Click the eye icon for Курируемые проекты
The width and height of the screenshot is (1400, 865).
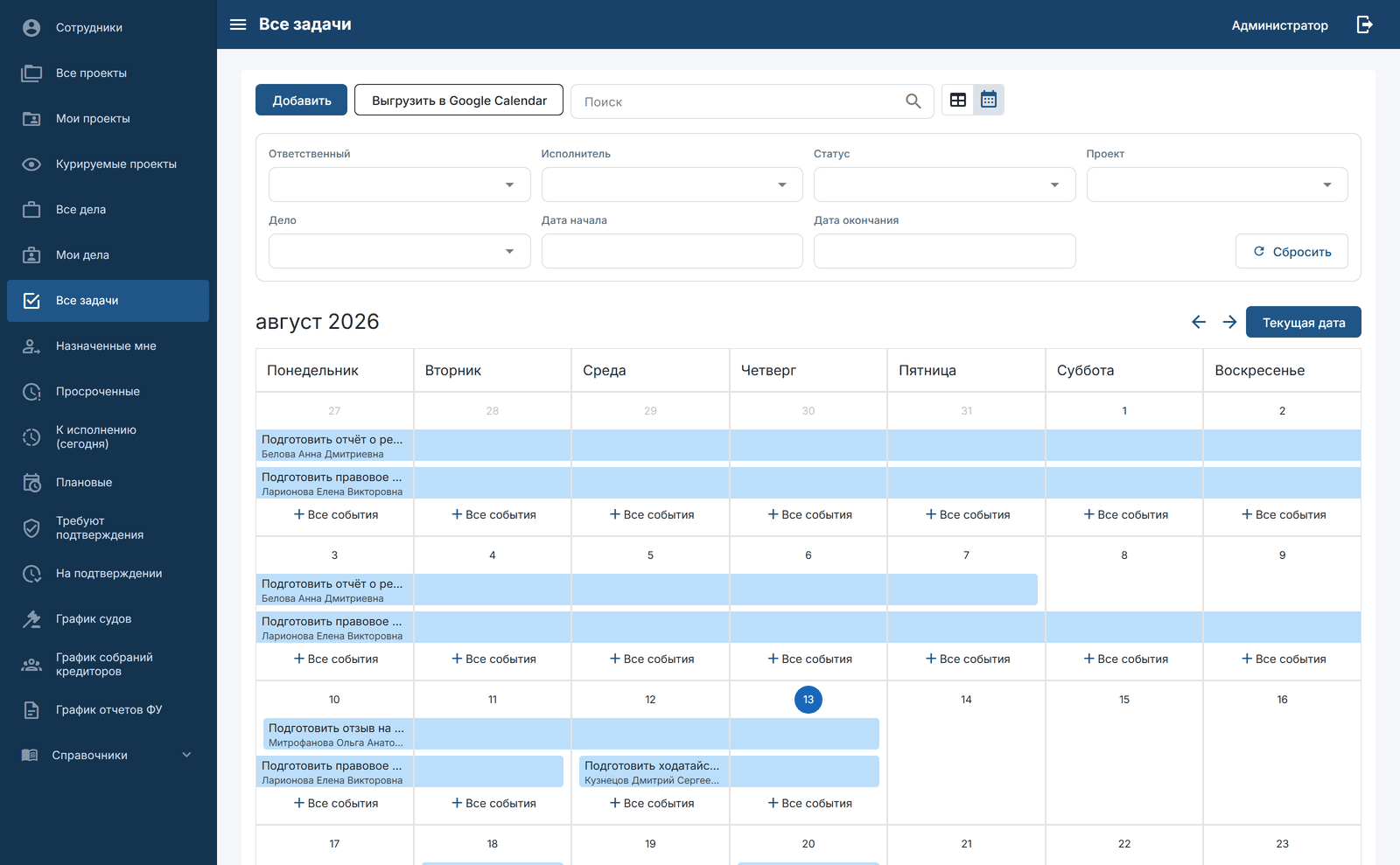coord(31,164)
